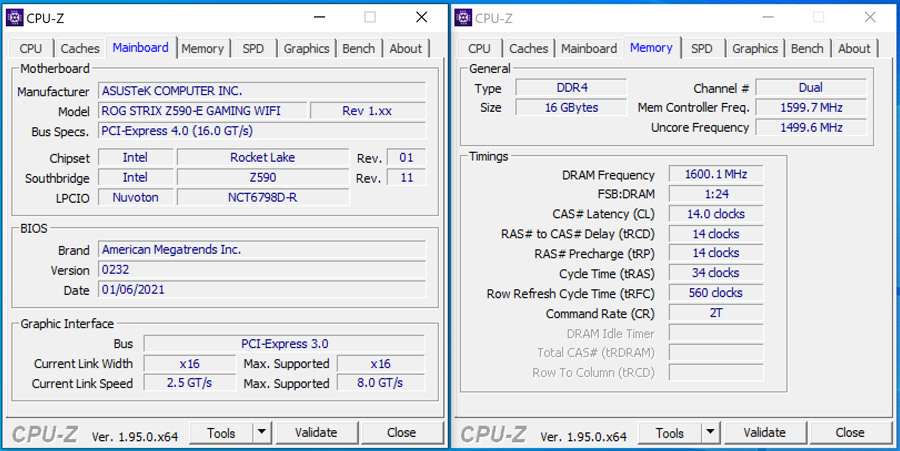Click Mem Controller Freq. 1599.7 MHz value

pyautogui.click(x=811, y=107)
